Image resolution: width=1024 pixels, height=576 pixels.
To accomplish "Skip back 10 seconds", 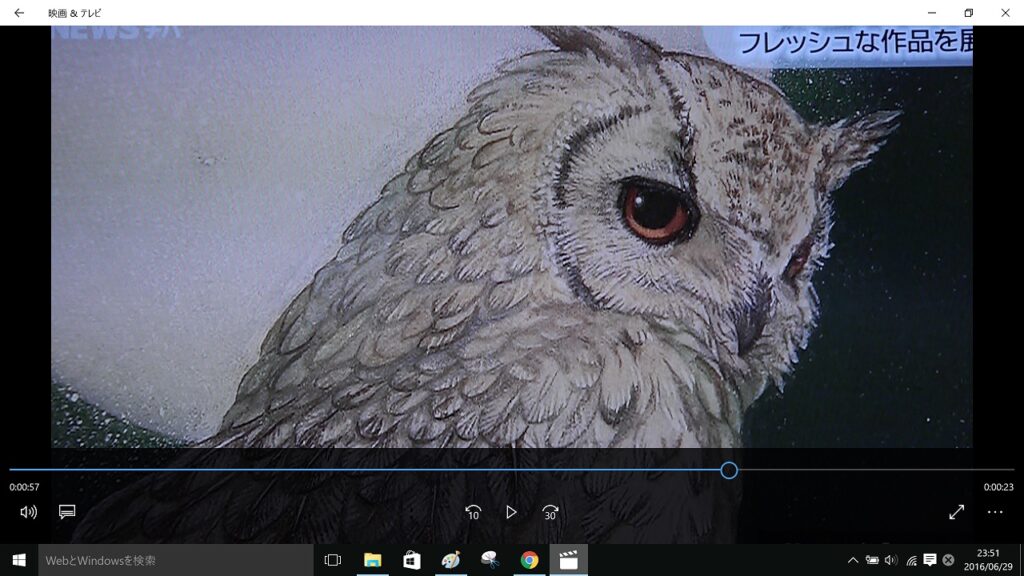I will [473, 513].
